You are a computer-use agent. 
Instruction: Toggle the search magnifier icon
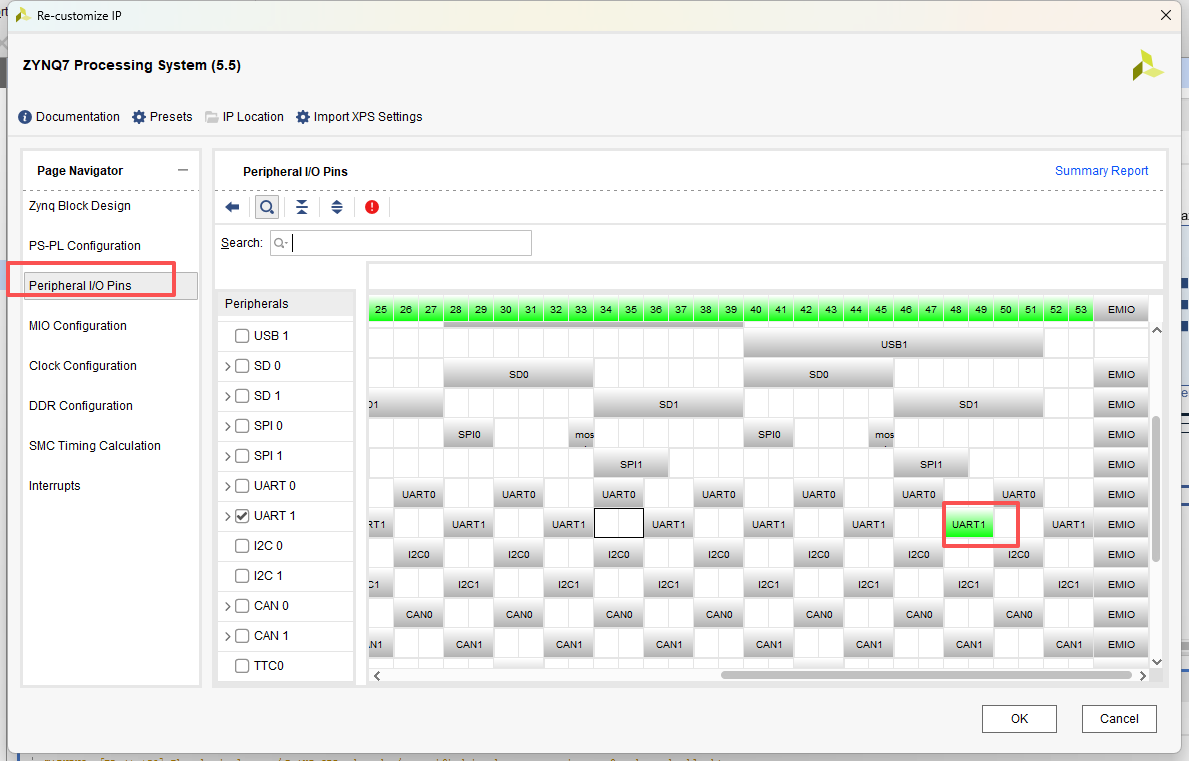click(x=267, y=207)
